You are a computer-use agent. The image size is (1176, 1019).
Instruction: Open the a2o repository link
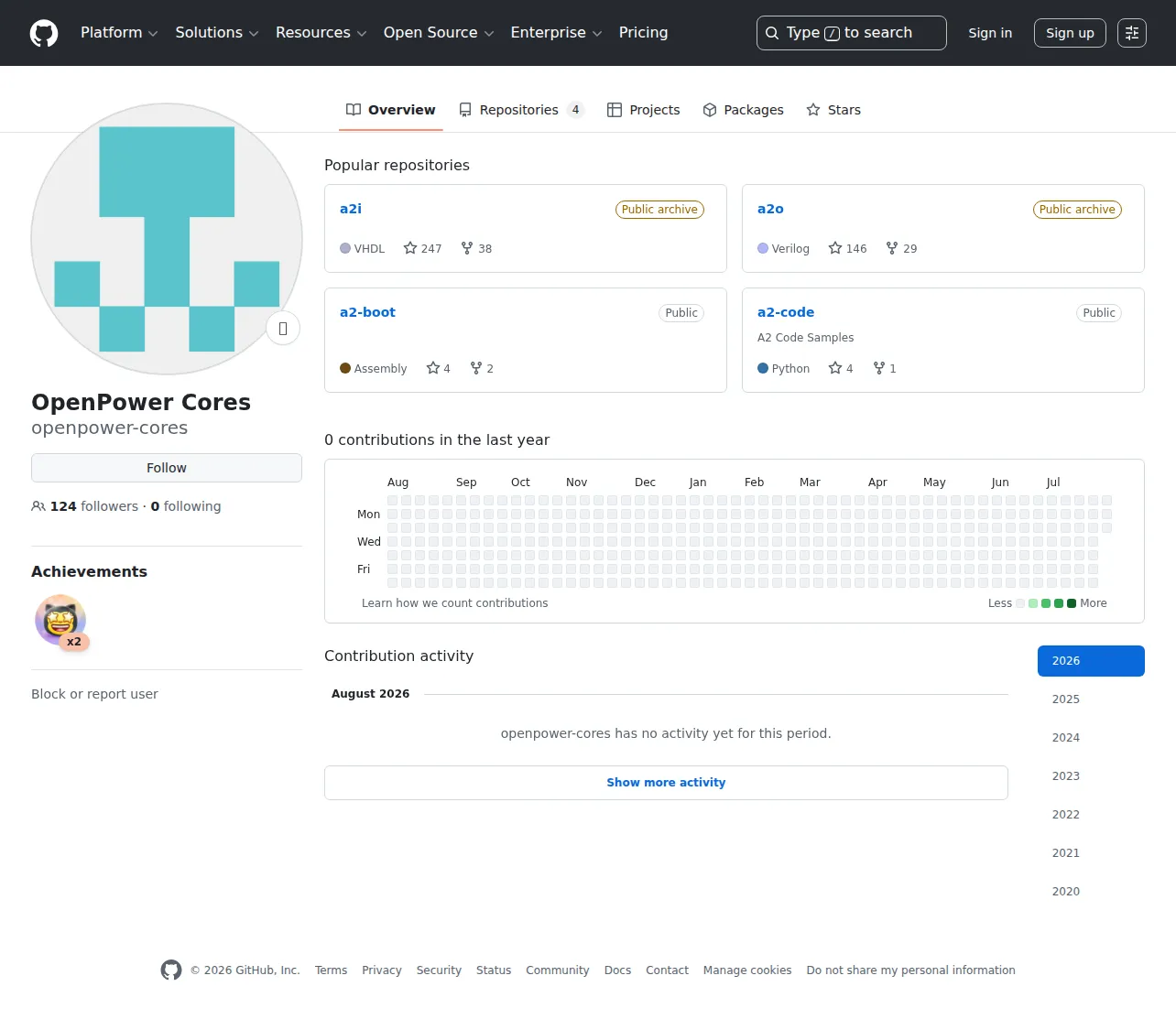tap(770, 209)
